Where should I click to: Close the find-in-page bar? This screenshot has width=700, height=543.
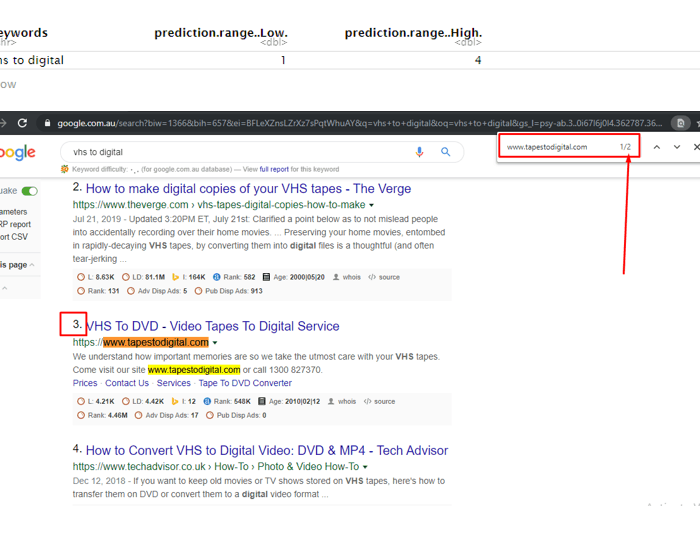tap(696, 147)
